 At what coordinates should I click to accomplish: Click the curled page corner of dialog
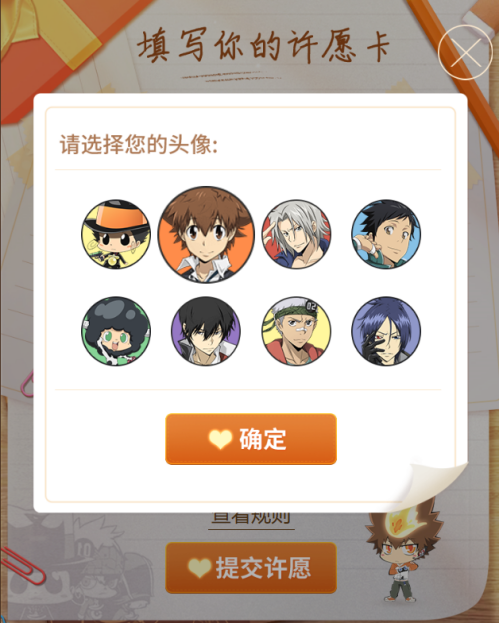coord(433,487)
